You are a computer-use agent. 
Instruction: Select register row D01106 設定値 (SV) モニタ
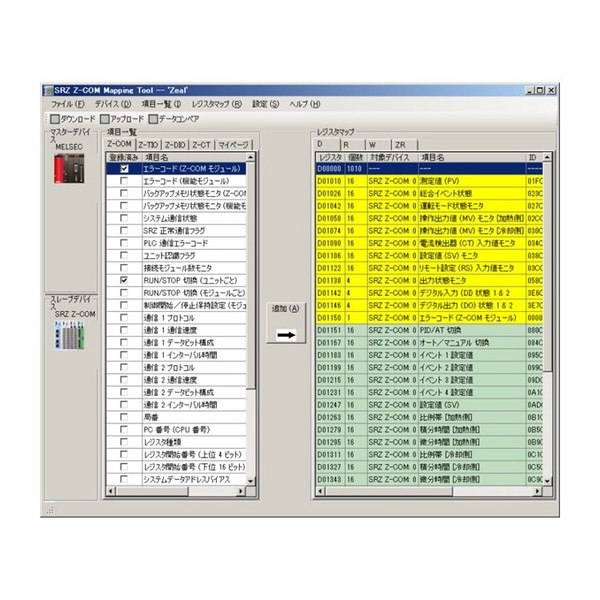[429, 256]
